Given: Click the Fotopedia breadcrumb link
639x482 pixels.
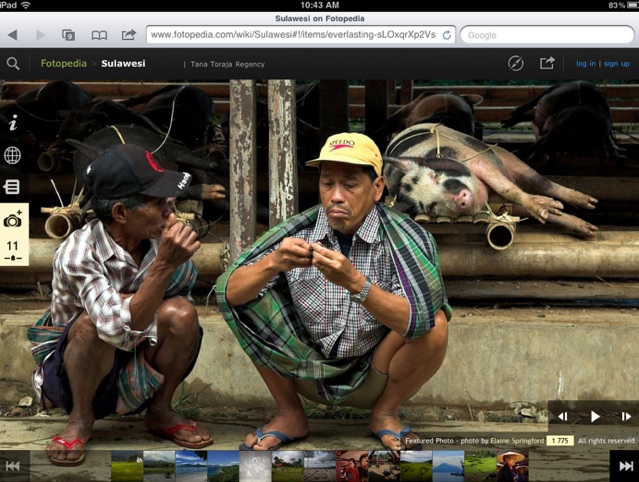Looking at the screenshot, I should pyautogui.click(x=64, y=64).
